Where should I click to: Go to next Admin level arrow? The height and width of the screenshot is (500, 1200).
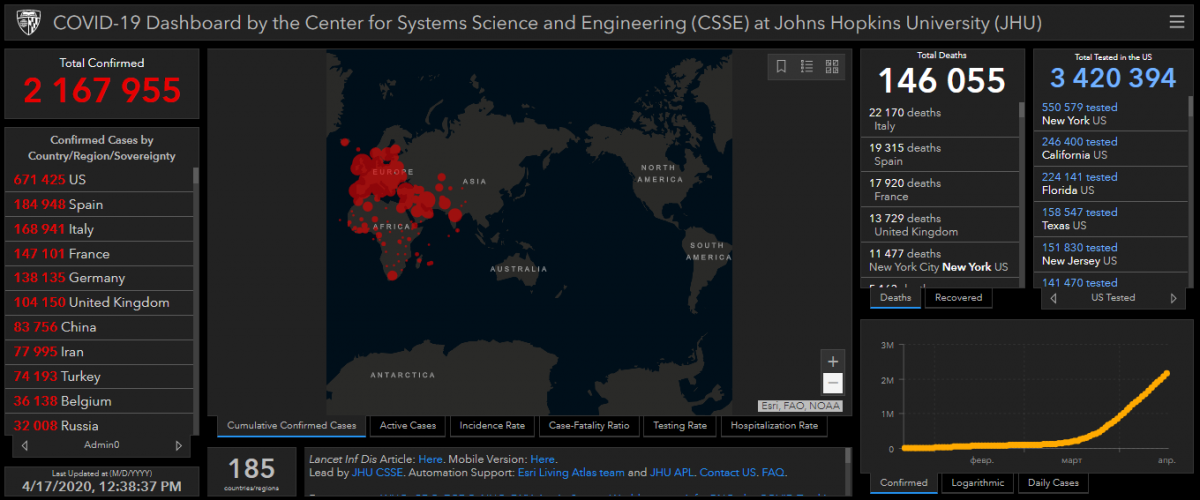tap(179, 445)
